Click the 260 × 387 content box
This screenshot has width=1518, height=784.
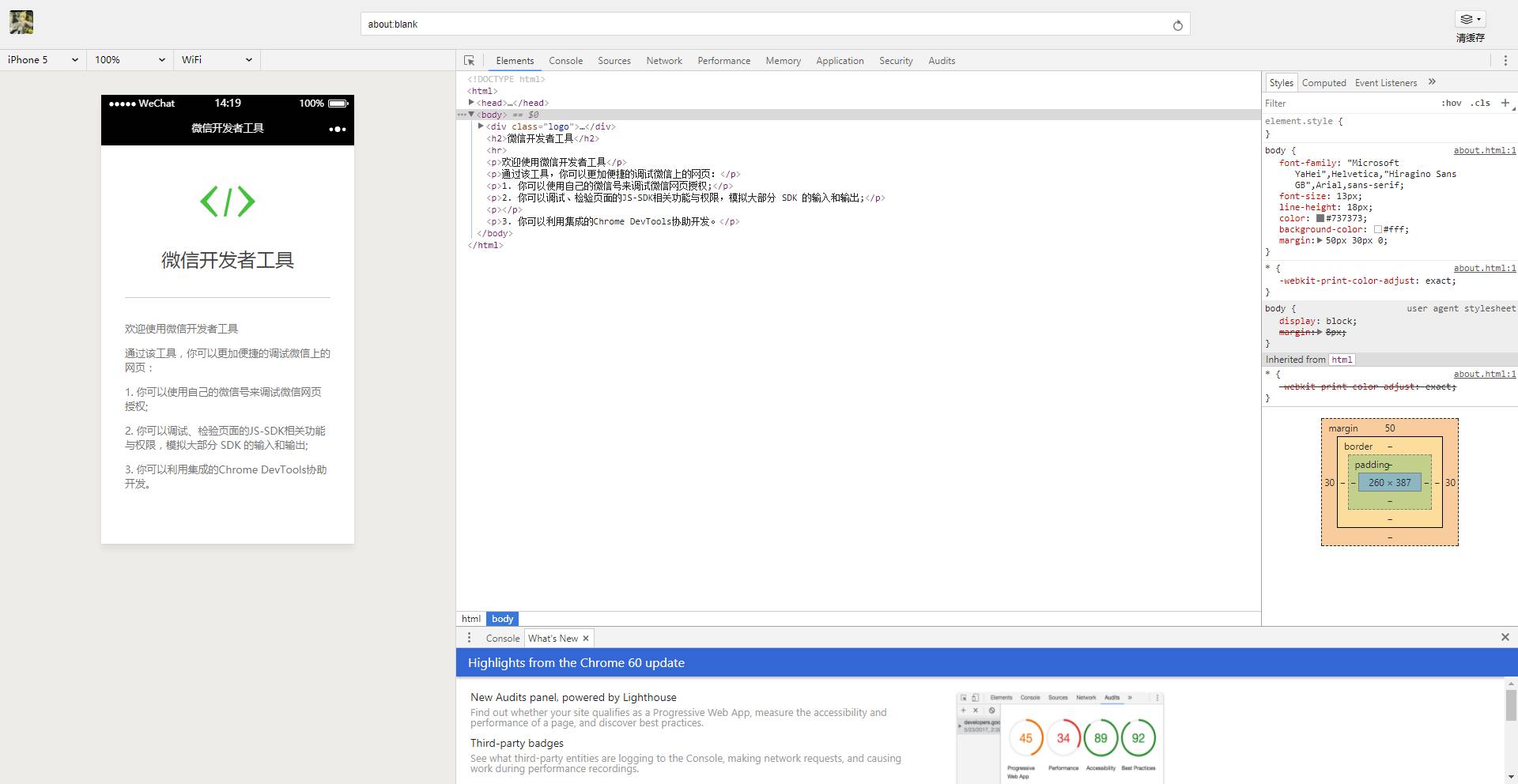tap(1390, 482)
